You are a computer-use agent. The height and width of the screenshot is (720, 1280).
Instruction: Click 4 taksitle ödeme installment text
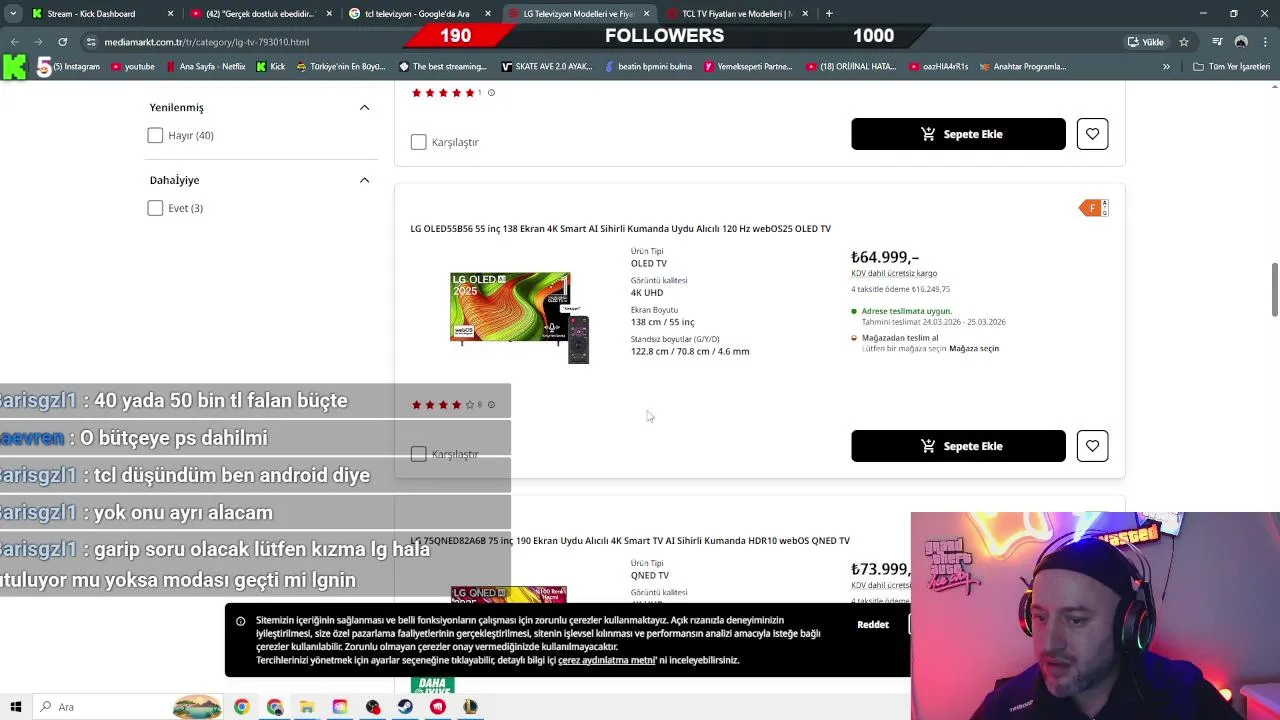click(901, 289)
